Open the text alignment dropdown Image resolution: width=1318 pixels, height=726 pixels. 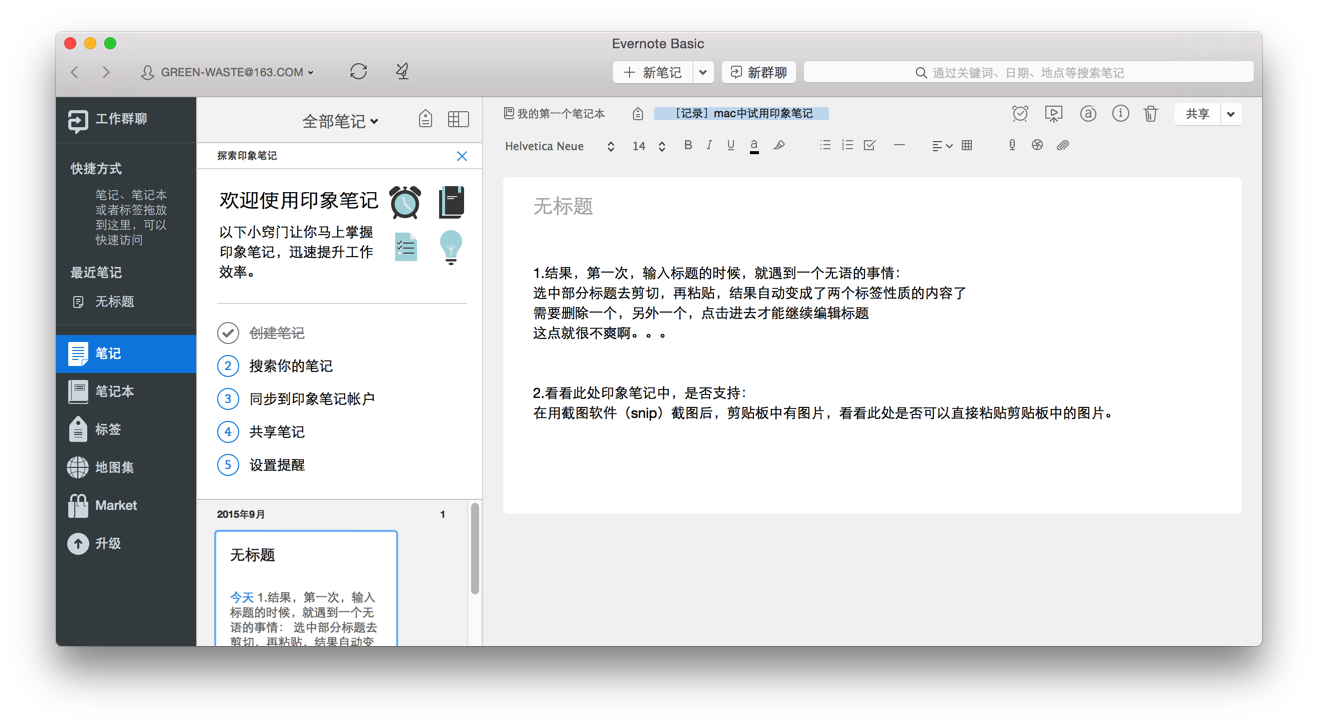pyautogui.click(x=942, y=146)
